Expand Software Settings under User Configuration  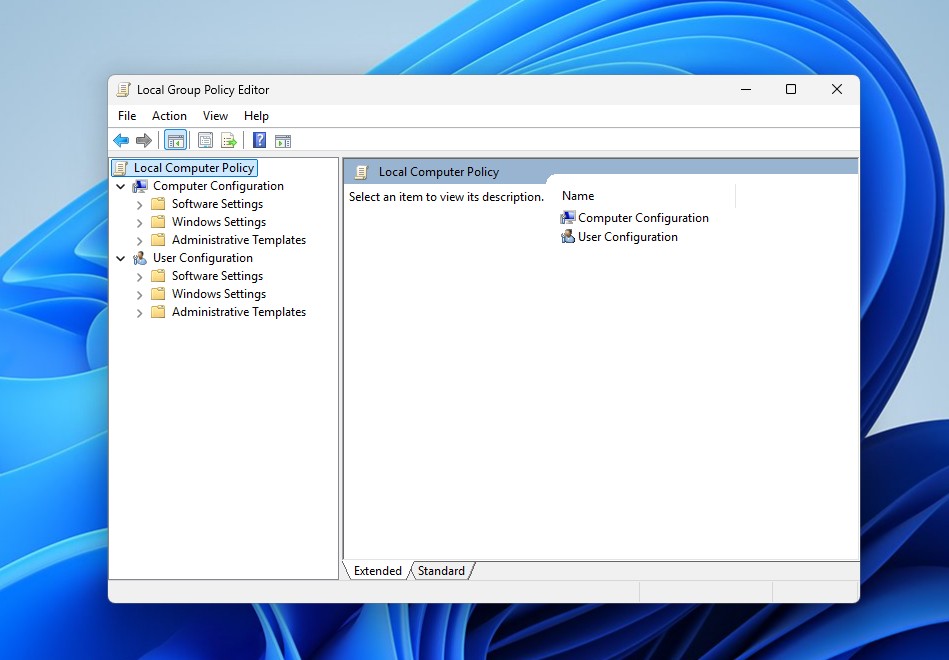click(139, 275)
